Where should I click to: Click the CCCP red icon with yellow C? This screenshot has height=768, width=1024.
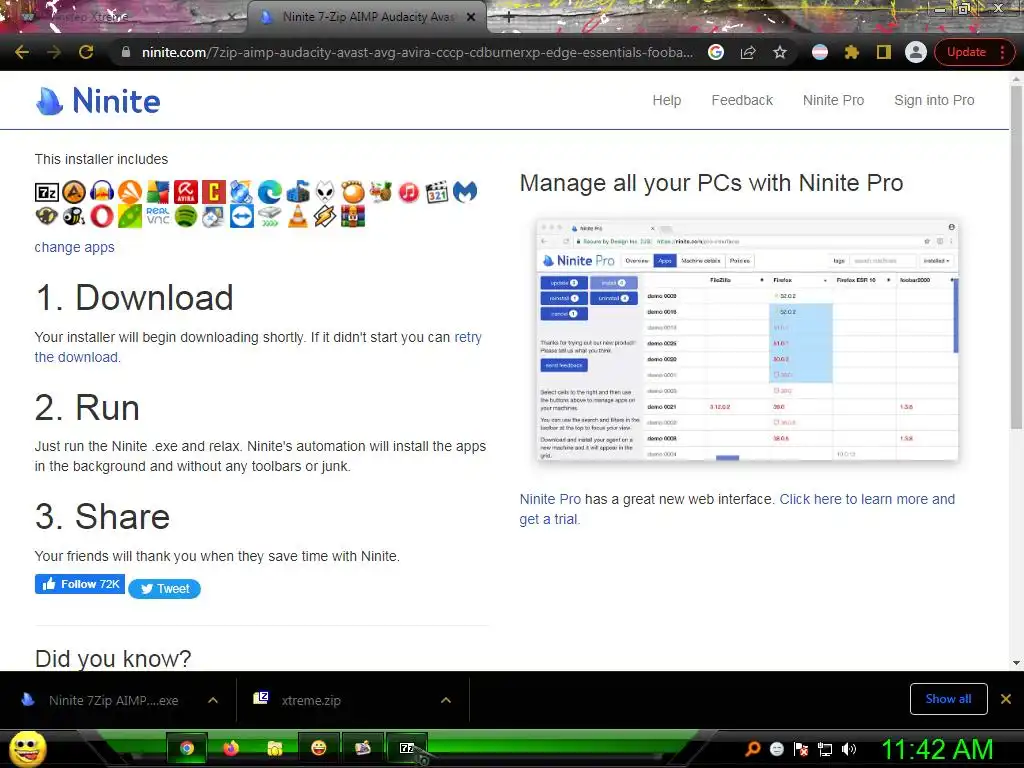(214, 192)
